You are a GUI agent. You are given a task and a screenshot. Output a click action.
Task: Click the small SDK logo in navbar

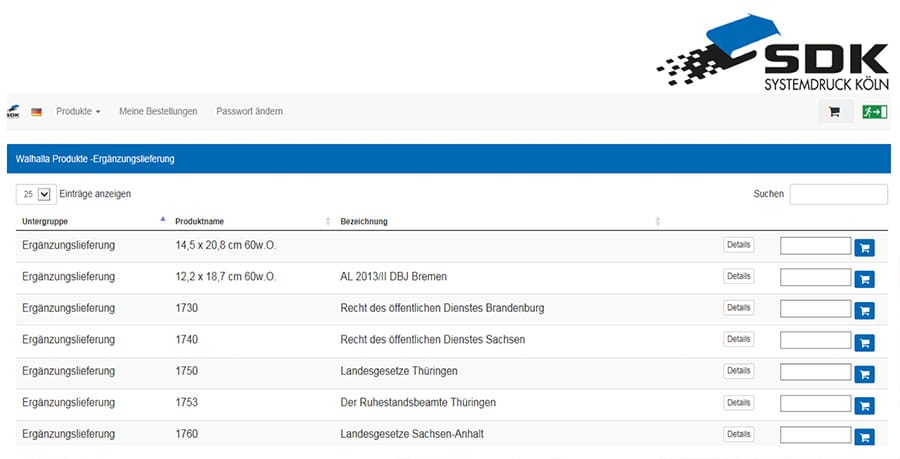point(13,111)
